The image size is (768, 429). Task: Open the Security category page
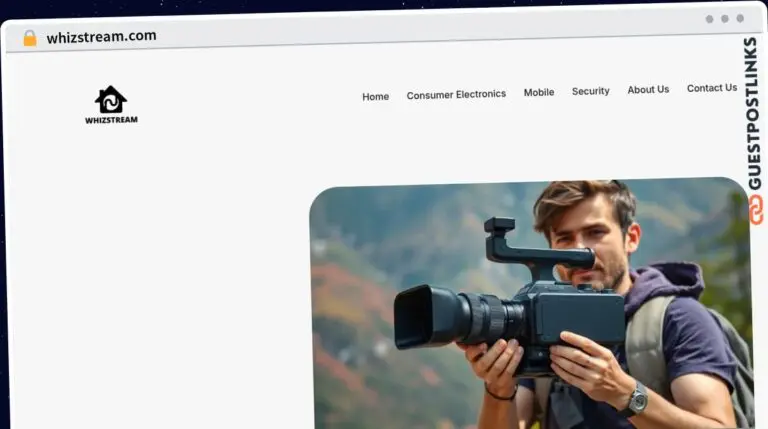590,91
